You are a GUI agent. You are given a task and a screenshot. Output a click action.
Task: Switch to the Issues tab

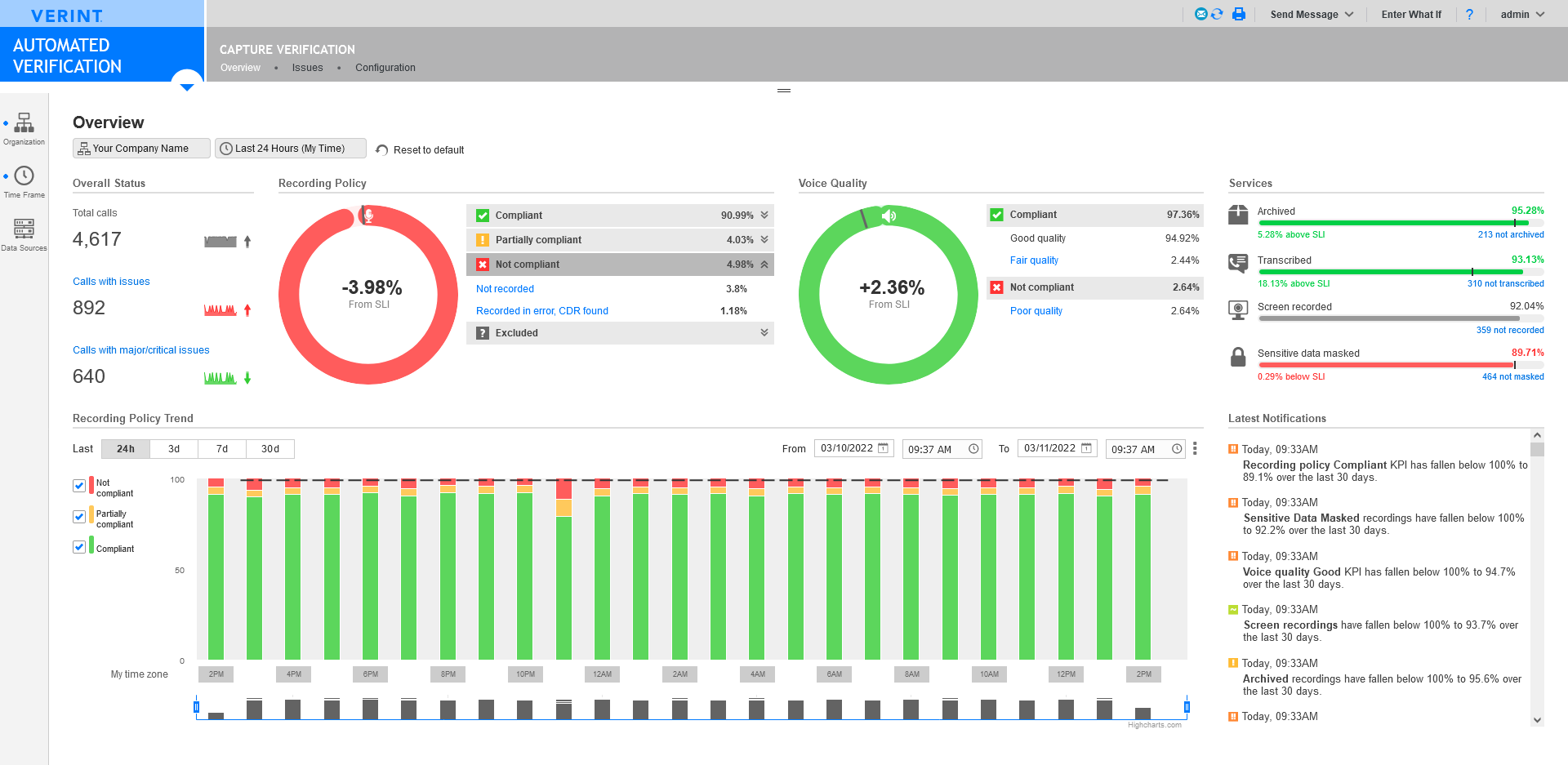pos(307,68)
